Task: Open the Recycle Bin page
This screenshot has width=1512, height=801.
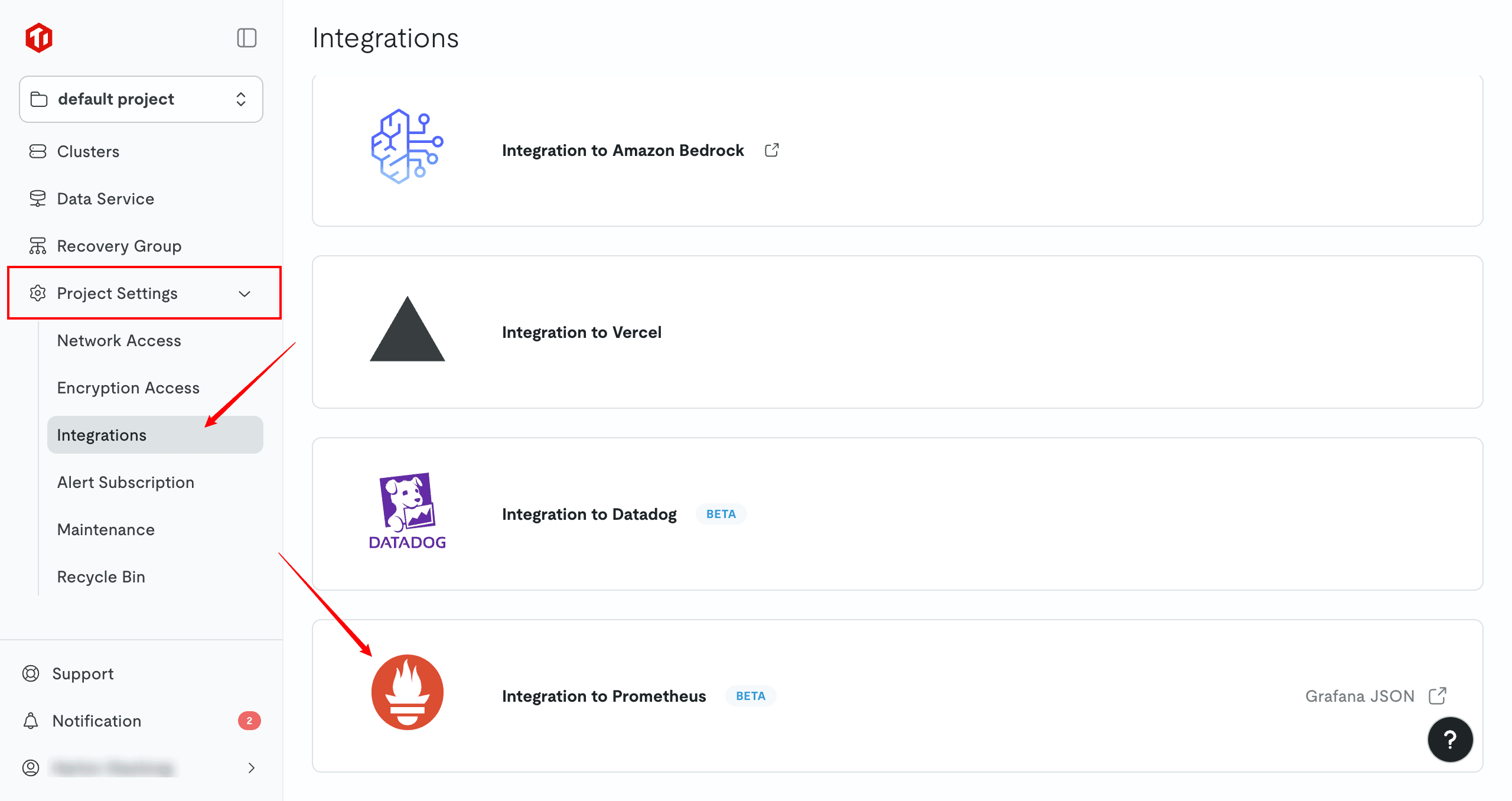Action: [x=101, y=577]
